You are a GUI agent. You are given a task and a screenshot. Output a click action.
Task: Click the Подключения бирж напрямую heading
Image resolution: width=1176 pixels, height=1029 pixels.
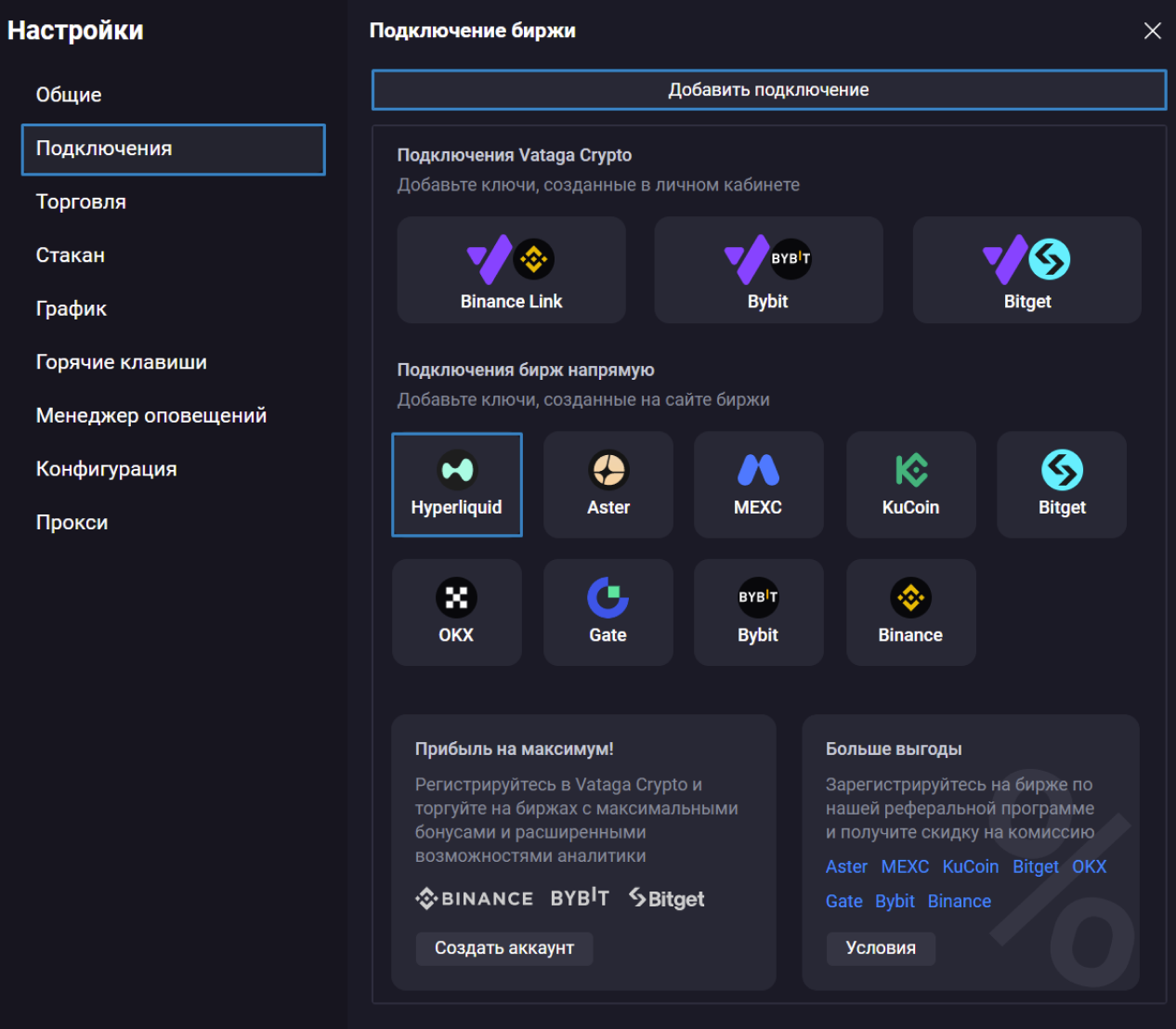(x=526, y=370)
